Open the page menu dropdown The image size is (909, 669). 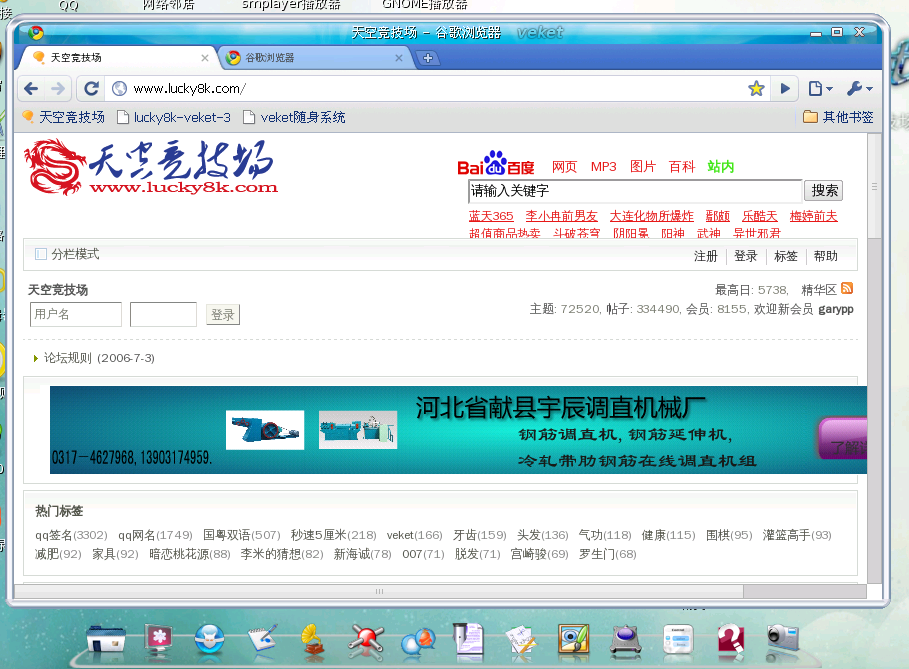[820, 89]
